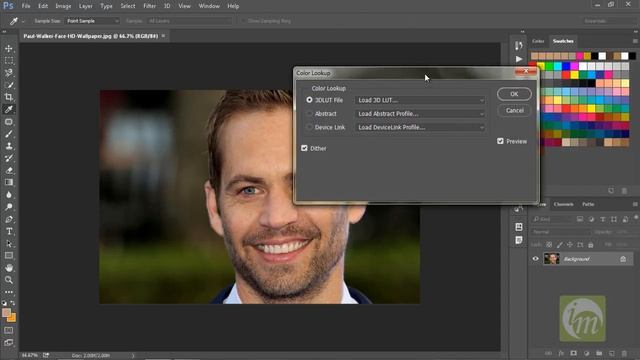
Task: Select the Blur tool
Action: pyautogui.click(x=9, y=195)
